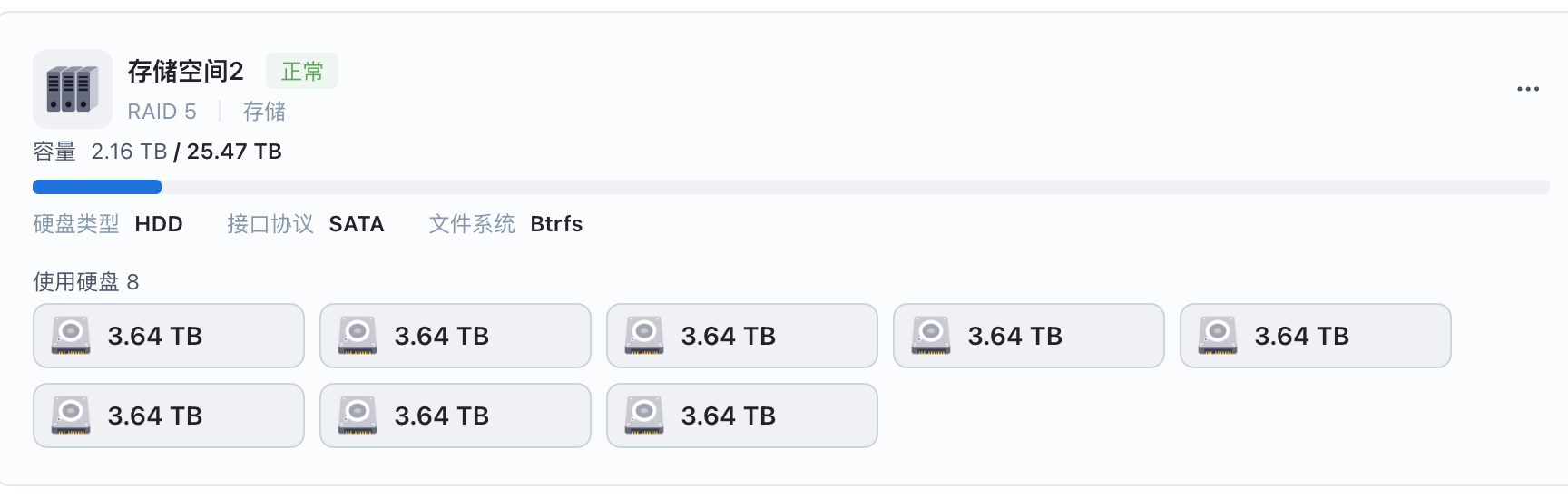Click the RAID 5 label
Screen dimensions: 1568x499
(162, 112)
